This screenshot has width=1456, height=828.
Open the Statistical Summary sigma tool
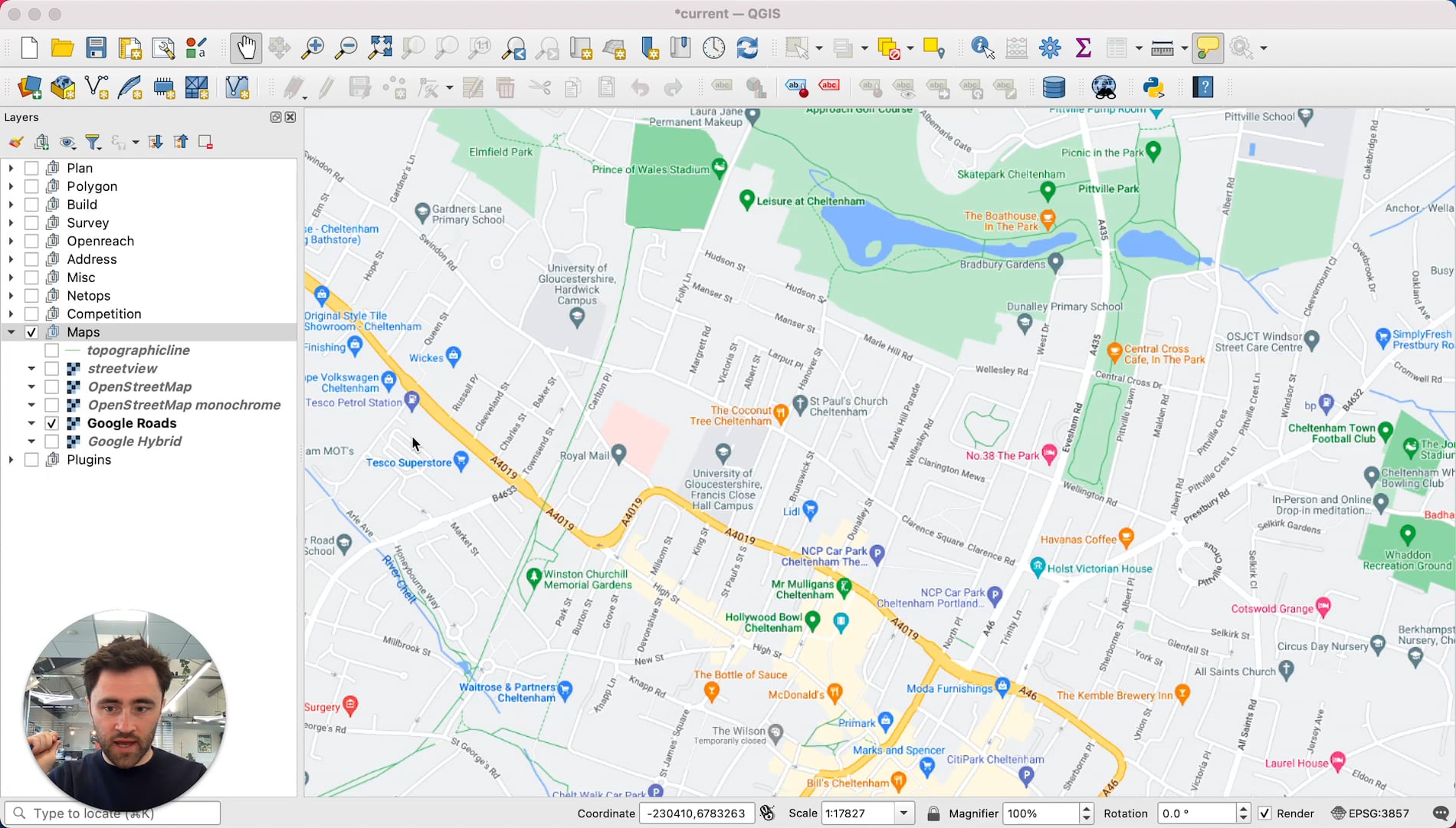[1084, 48]
